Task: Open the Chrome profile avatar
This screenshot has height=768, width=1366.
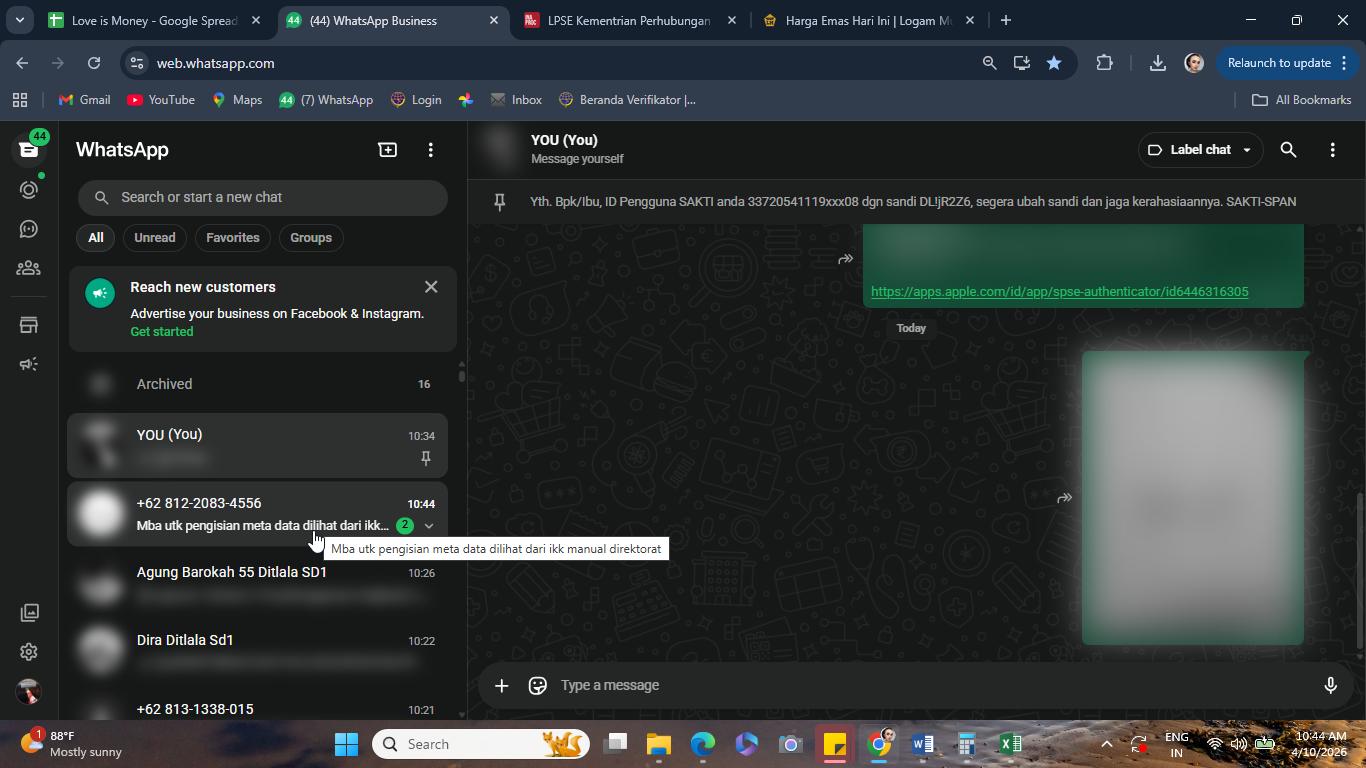Action: [1194, 63]
